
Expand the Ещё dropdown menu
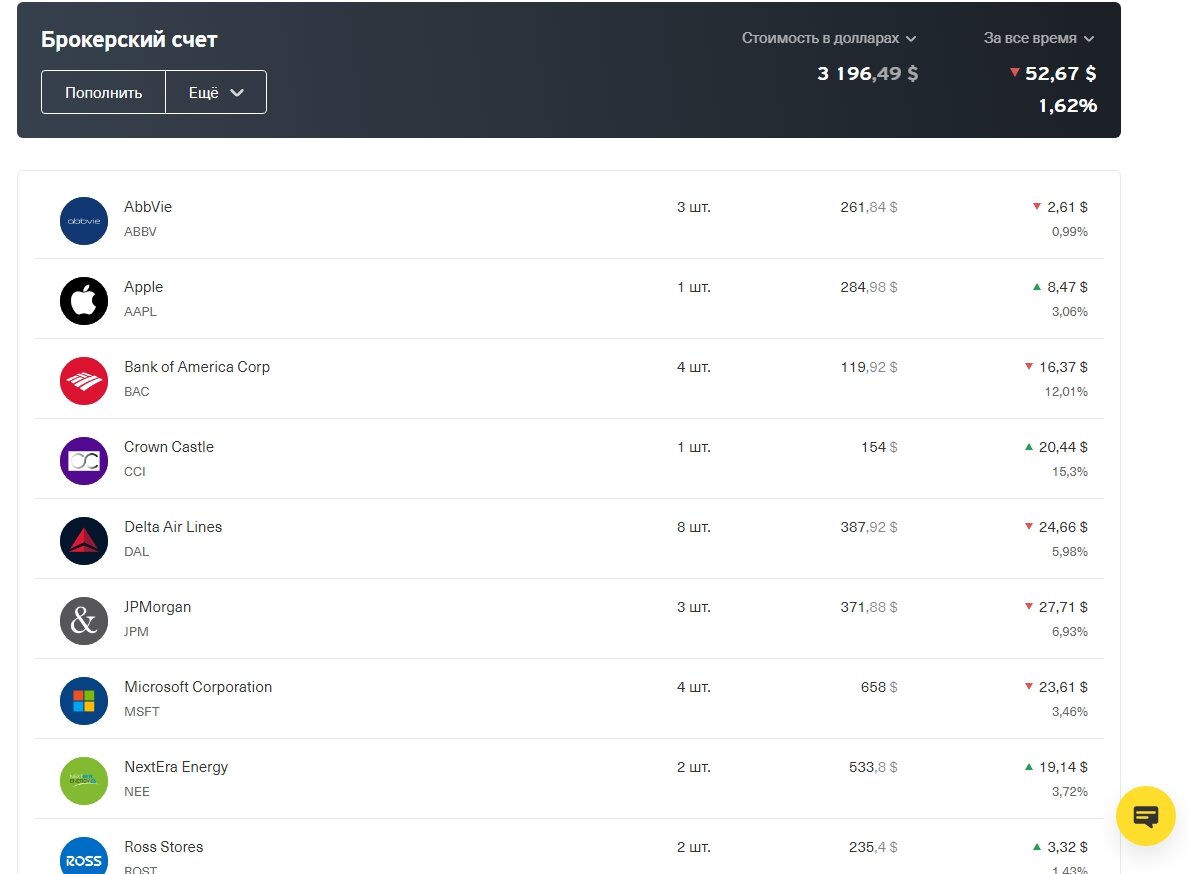(x=216, y=93)
